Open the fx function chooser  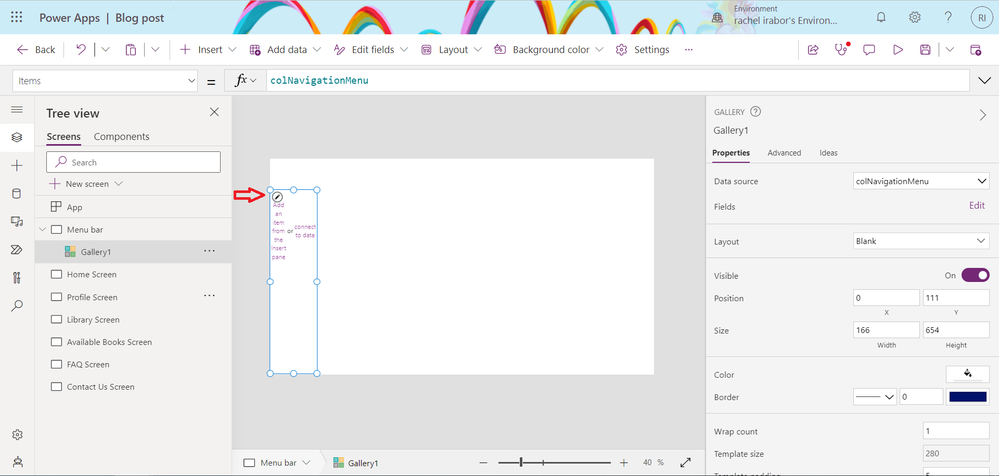click(246, 81)
